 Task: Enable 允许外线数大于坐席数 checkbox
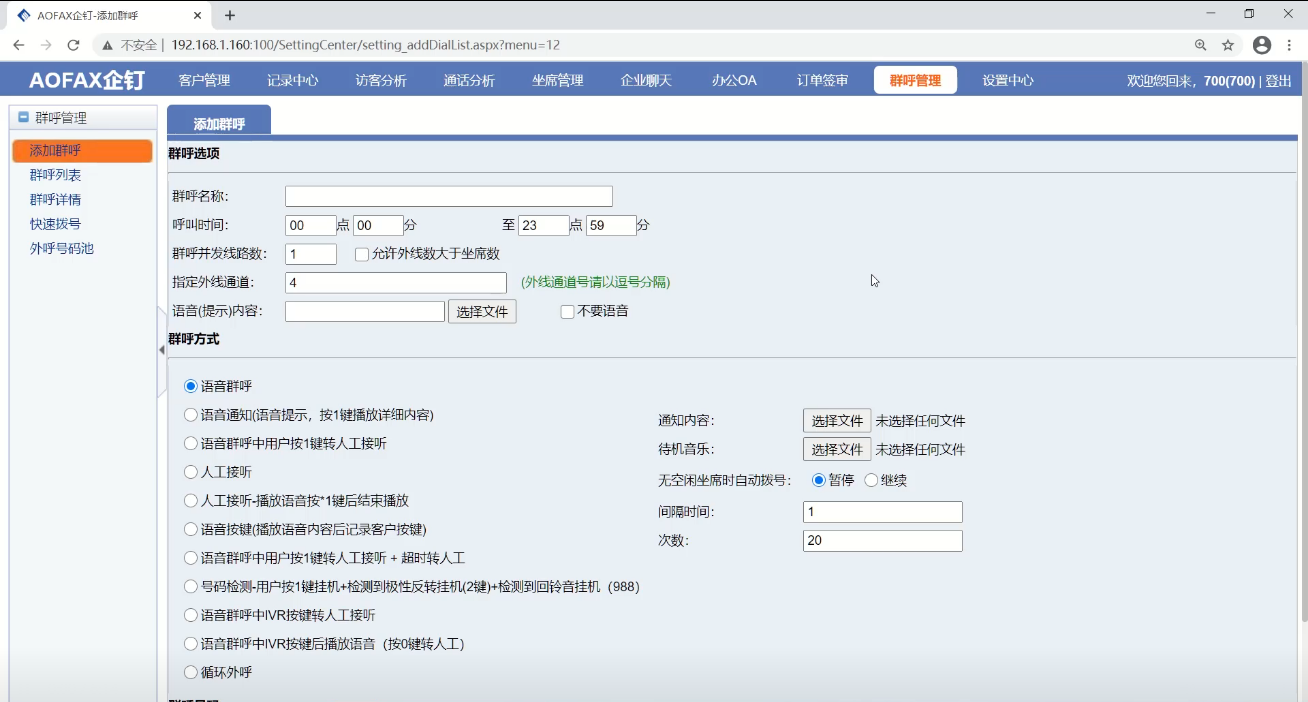(x=362, y=254)
